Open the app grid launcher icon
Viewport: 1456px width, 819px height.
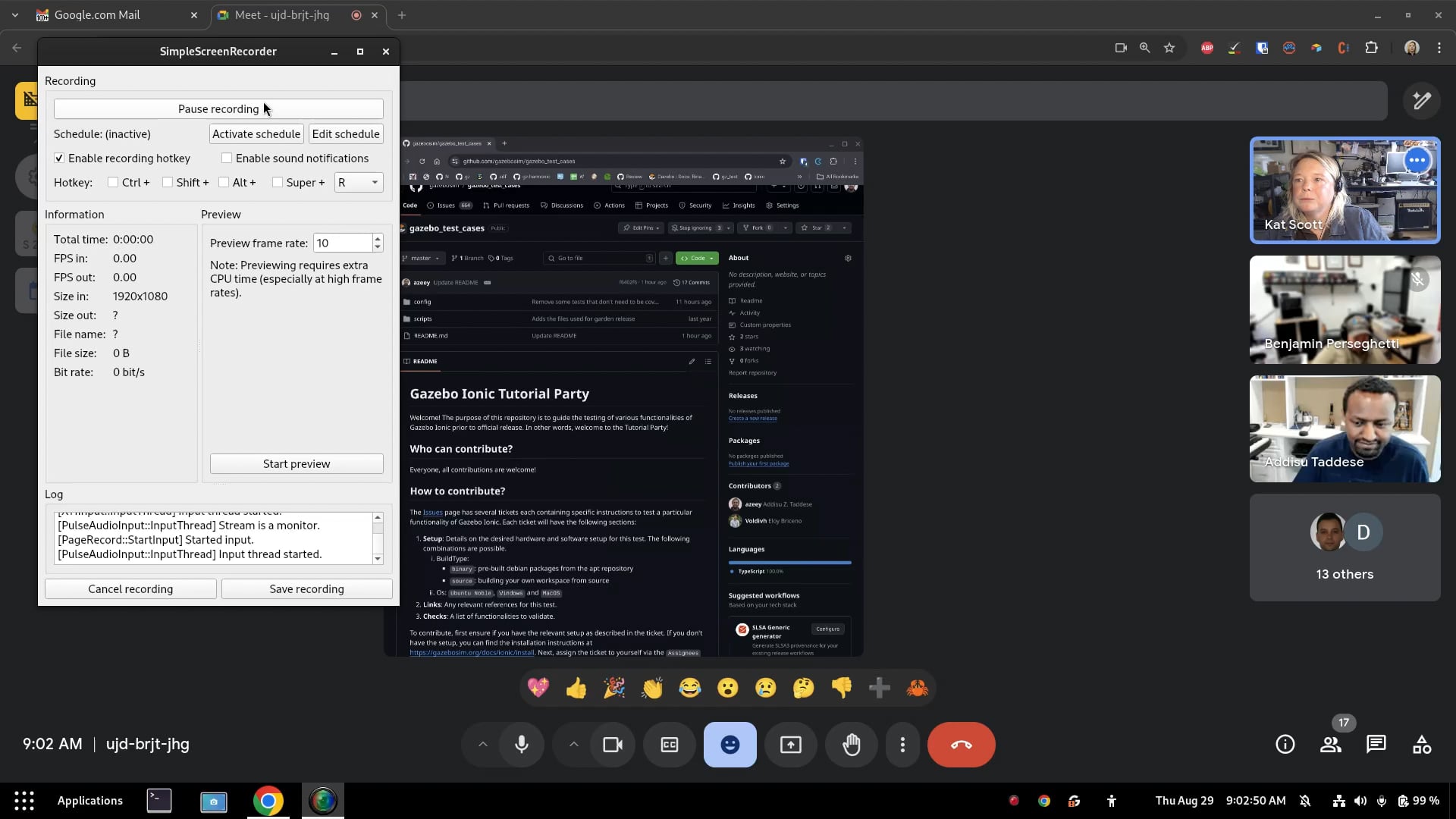24,801
